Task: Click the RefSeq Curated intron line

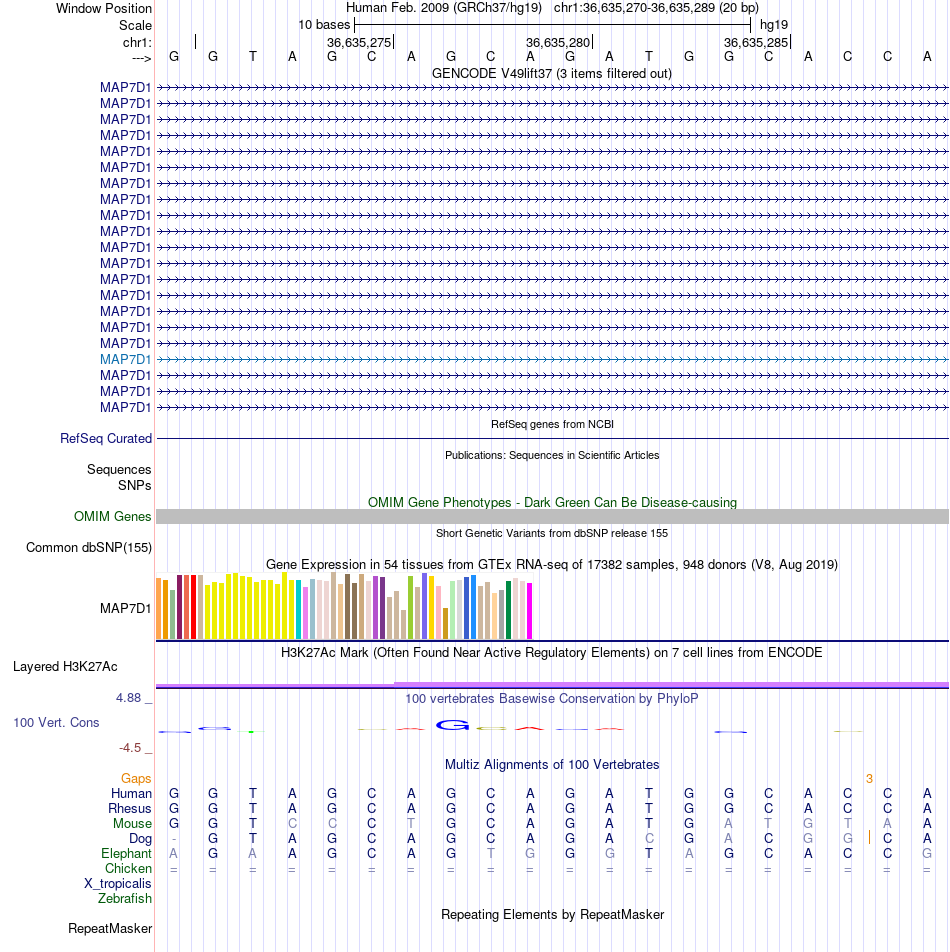Action: [x=552, y=438]
